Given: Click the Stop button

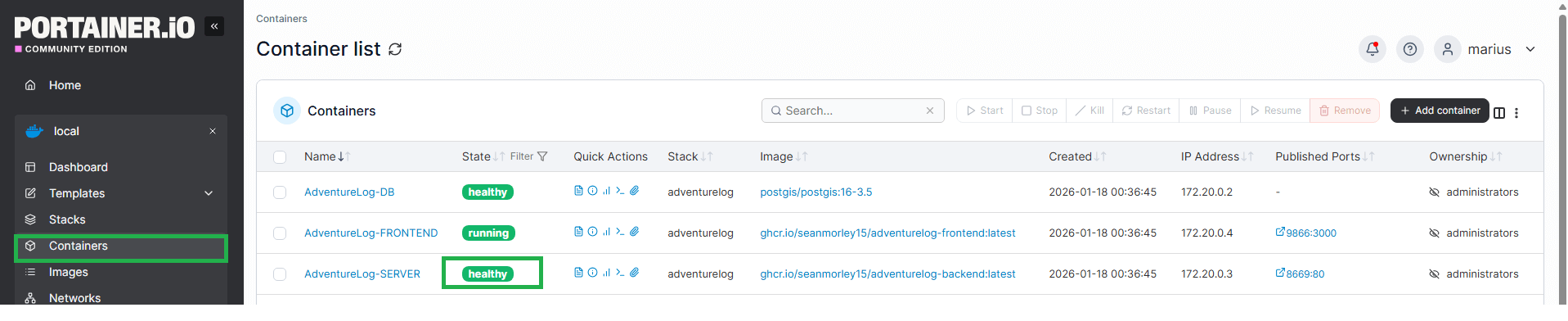Looking at the screenshot, I should tap(1040, 111).
